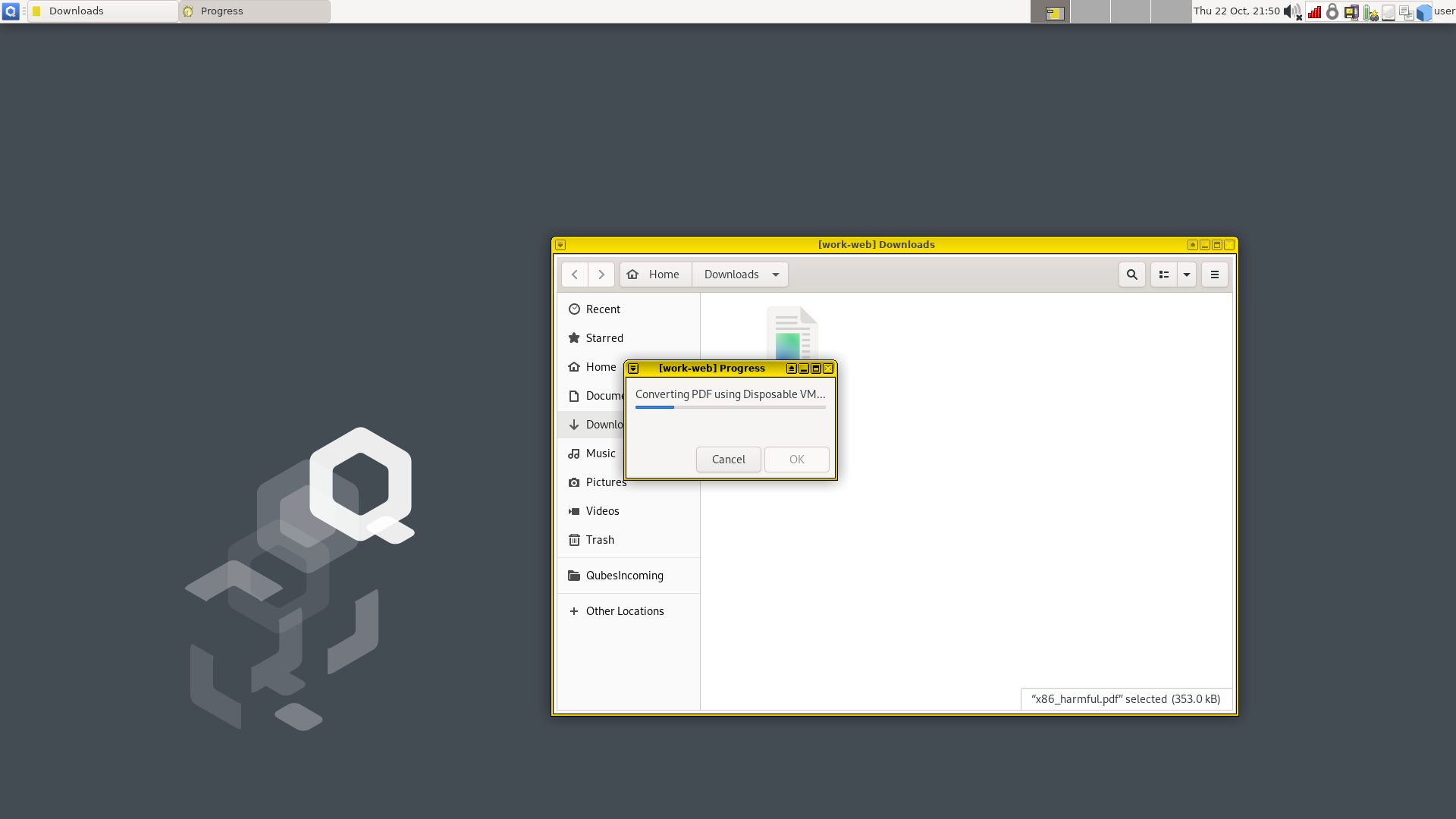This screenshot has width=1456, height=819.
Task: Toggle the list view in the file manager
Action: [1163, 275]
